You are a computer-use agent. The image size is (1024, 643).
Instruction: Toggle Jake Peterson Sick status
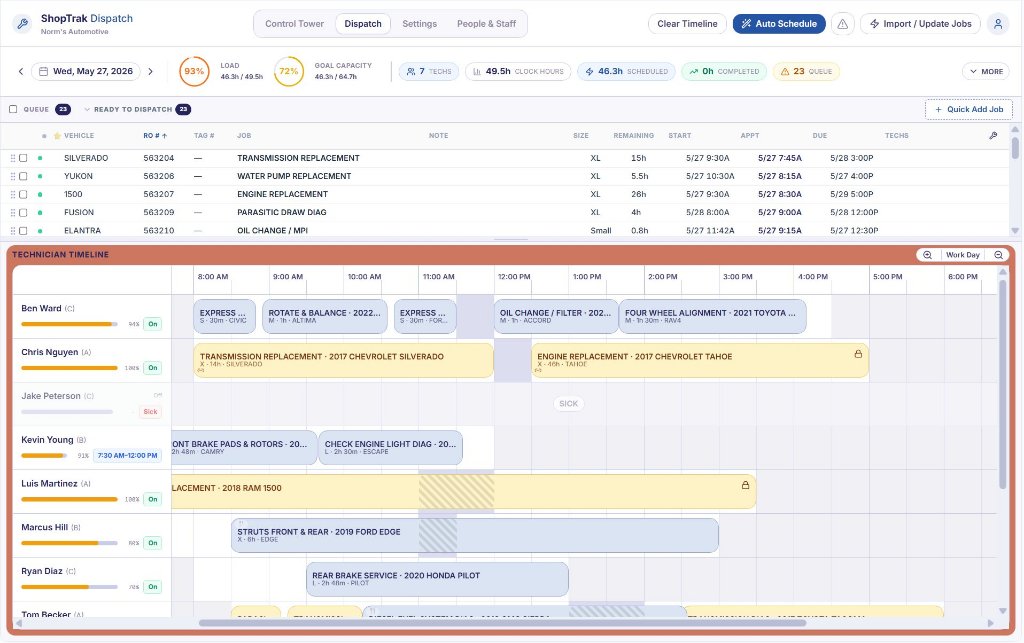pyautogui.click(x=150, y=411)
